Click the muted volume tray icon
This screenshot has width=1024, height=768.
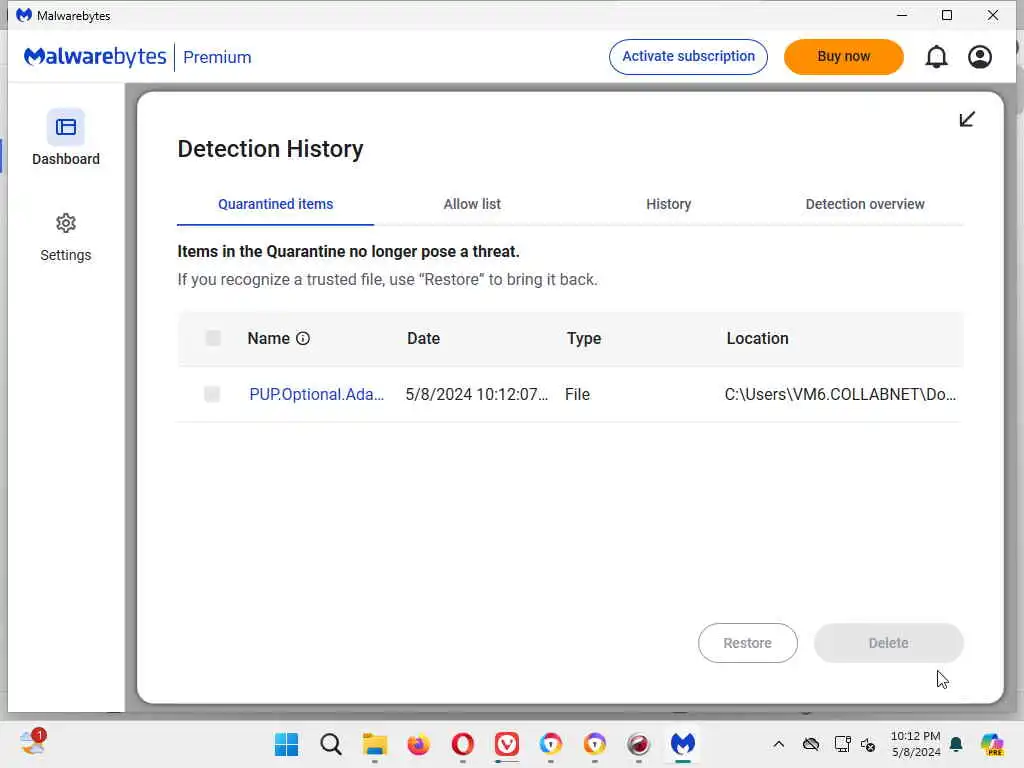pos(868,744)
